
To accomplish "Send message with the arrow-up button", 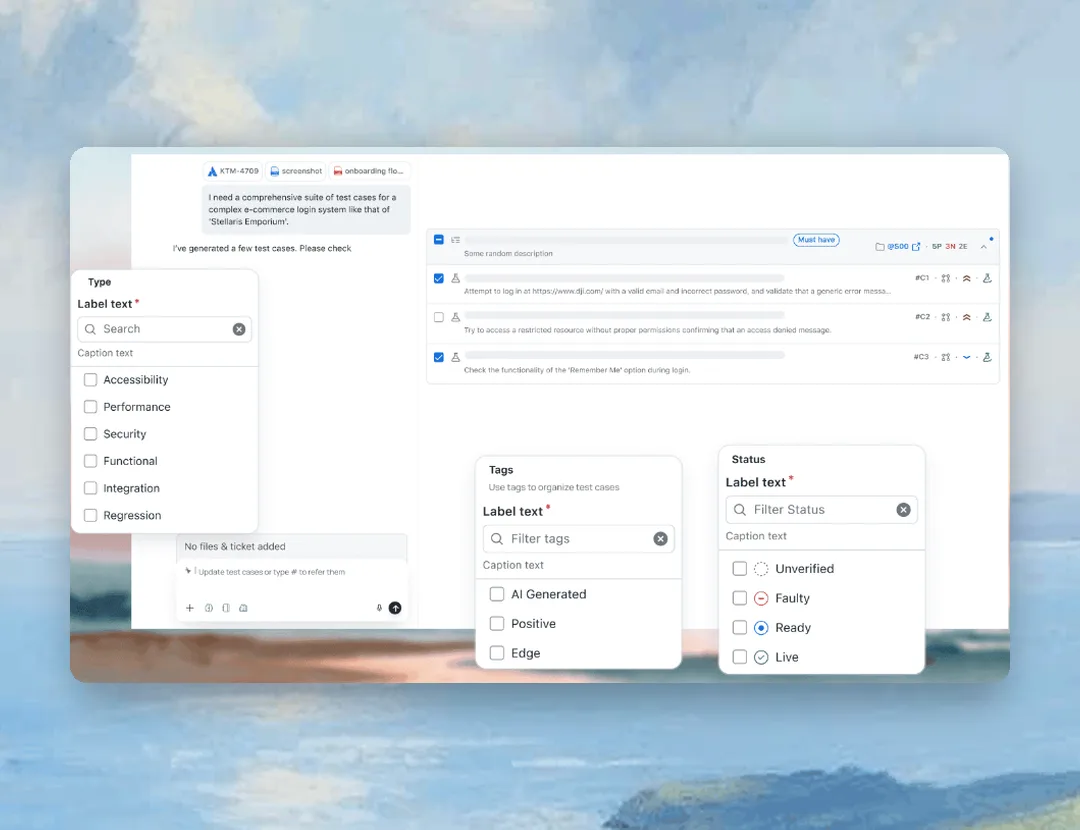I will (x=395, y=608).
